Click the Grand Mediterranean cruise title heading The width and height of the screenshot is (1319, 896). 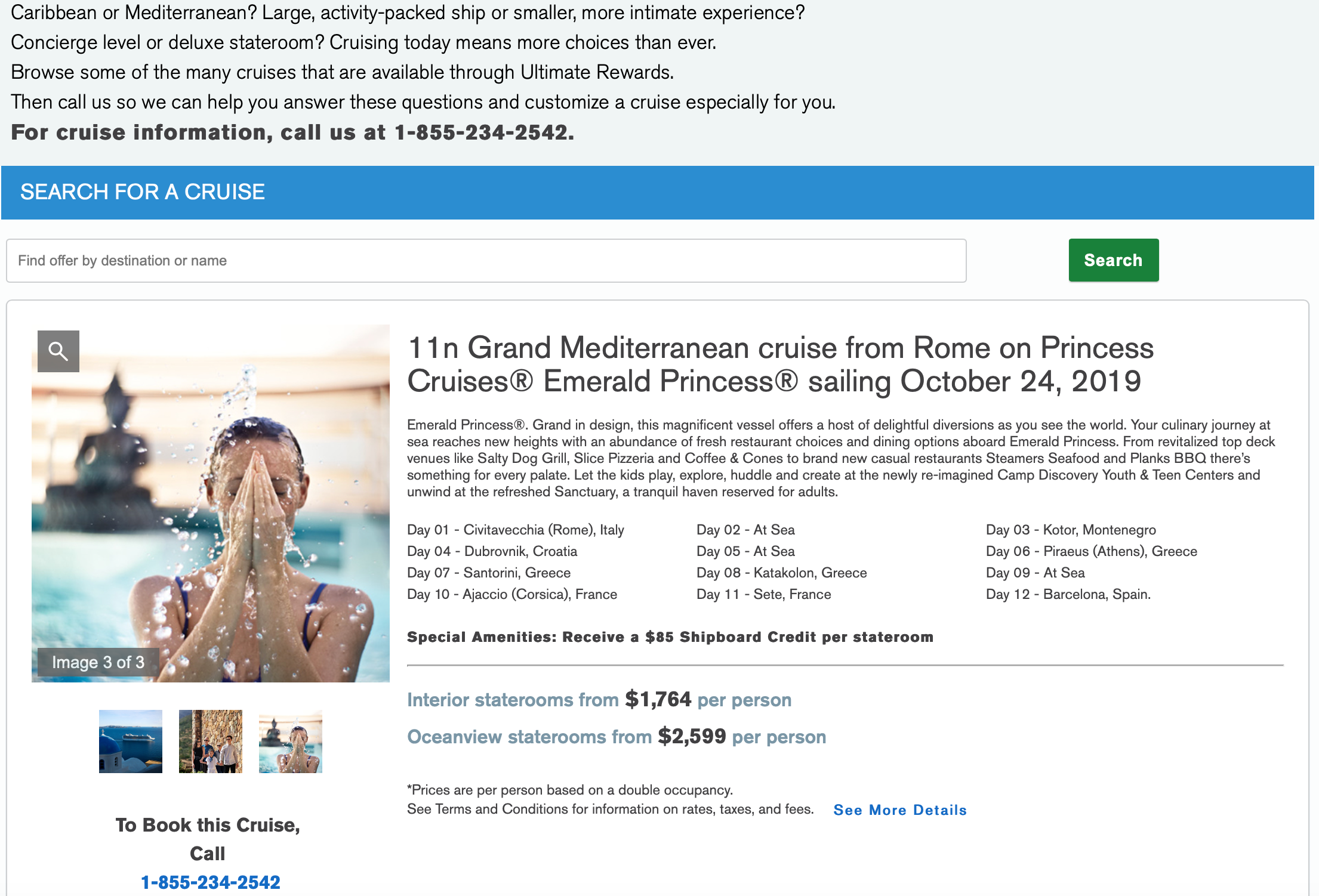point(780,364)
